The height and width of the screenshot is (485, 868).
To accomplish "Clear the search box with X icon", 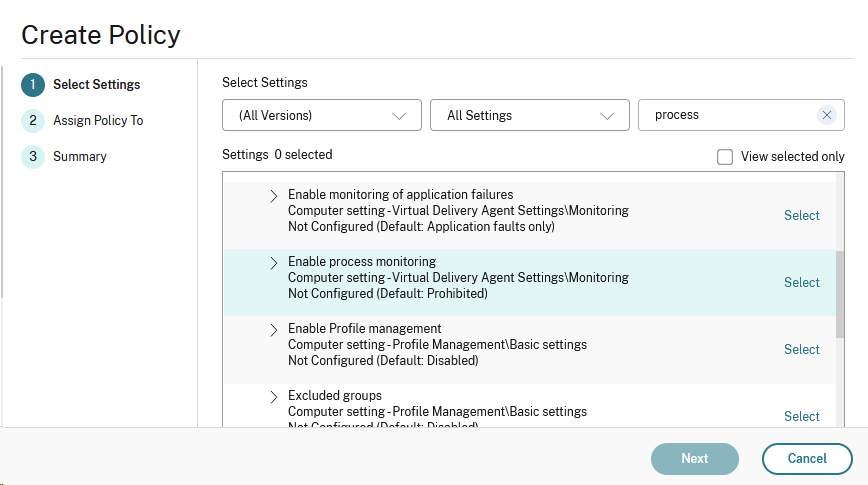I will 826,115.
